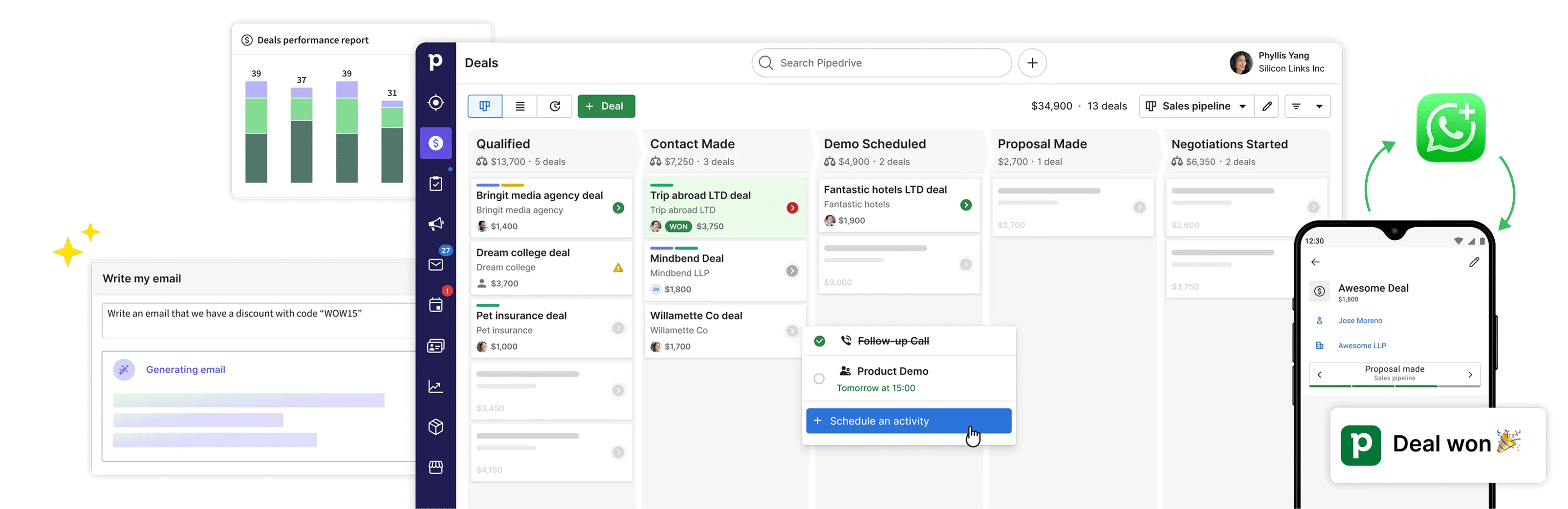Click the Mindbend LLP organization name
Image resolution: width=1568 pixels, height=509 pixels.
pos(679,273)
